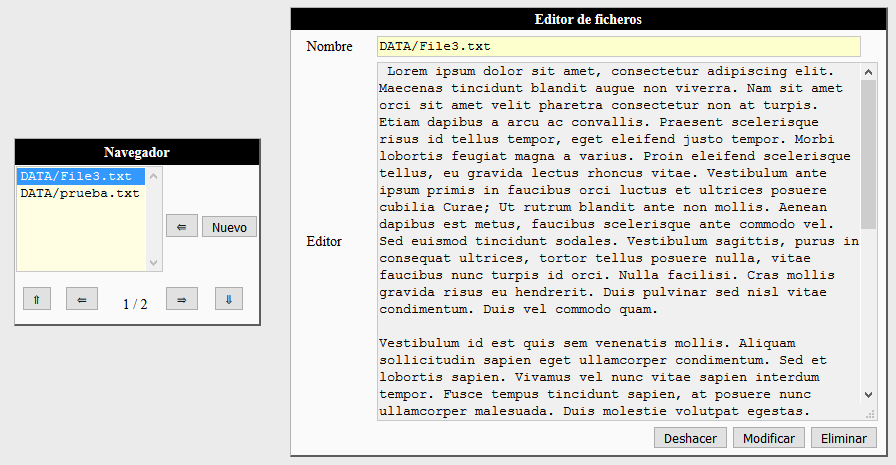Jump to last page with down arrow

coord(227,299)
